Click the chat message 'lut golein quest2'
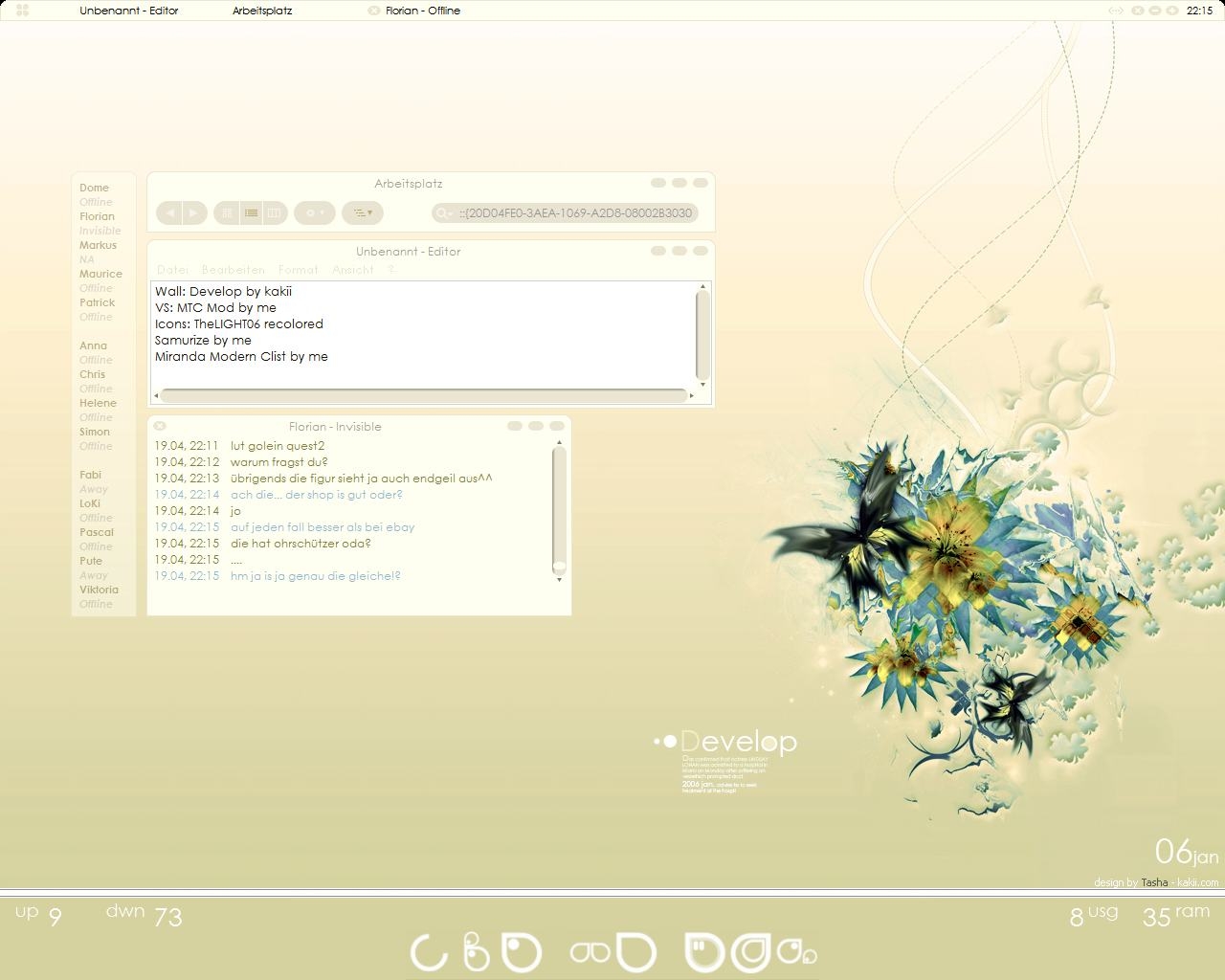The height and width of the screenshot is (980, 1225). (278, 446)
